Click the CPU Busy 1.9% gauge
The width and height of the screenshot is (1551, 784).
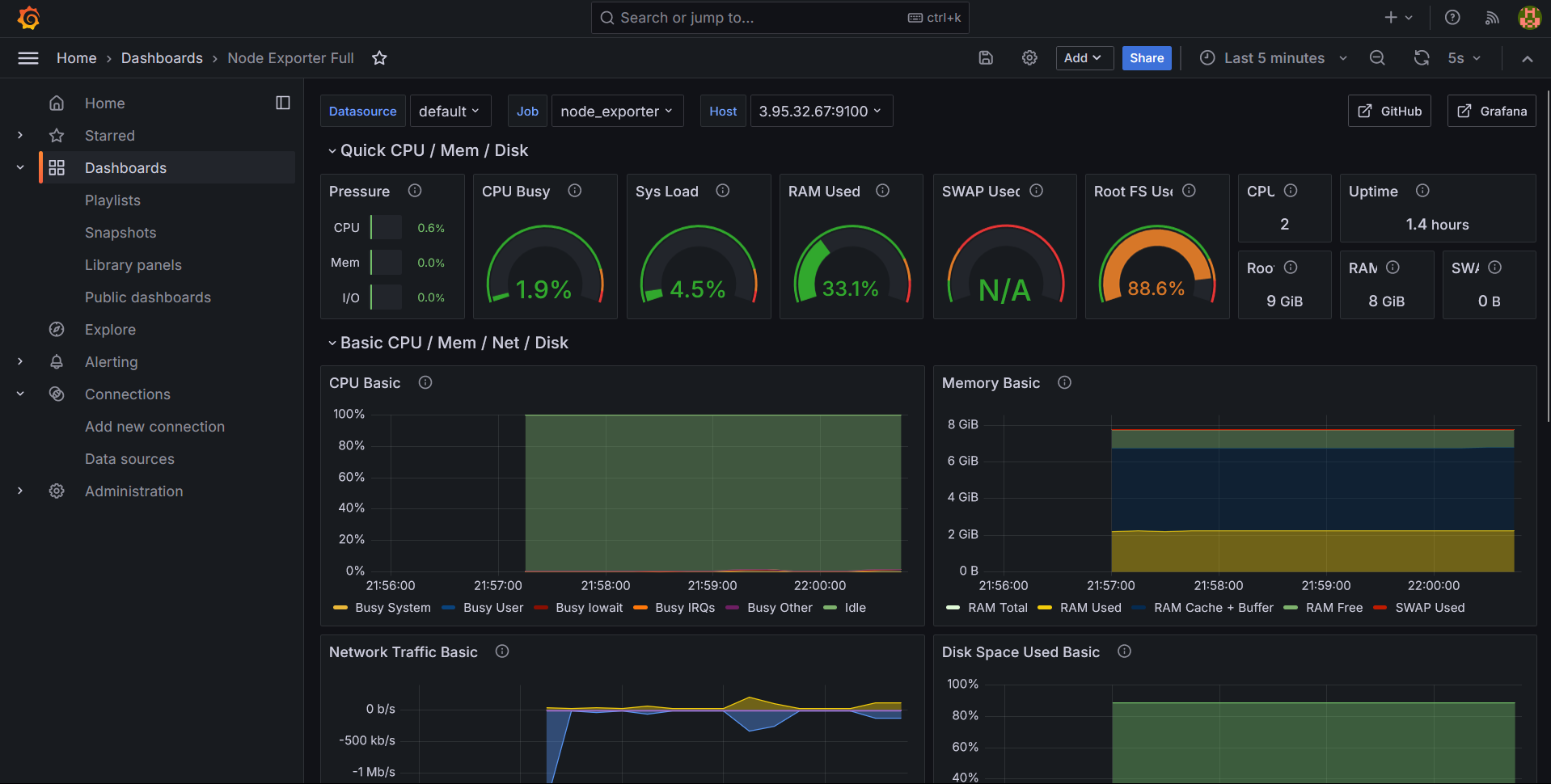[x=544, y=264]
